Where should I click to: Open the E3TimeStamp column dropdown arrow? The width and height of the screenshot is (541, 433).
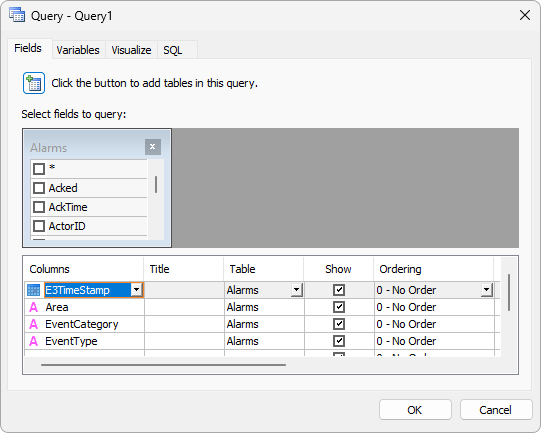tap(137, 290)
